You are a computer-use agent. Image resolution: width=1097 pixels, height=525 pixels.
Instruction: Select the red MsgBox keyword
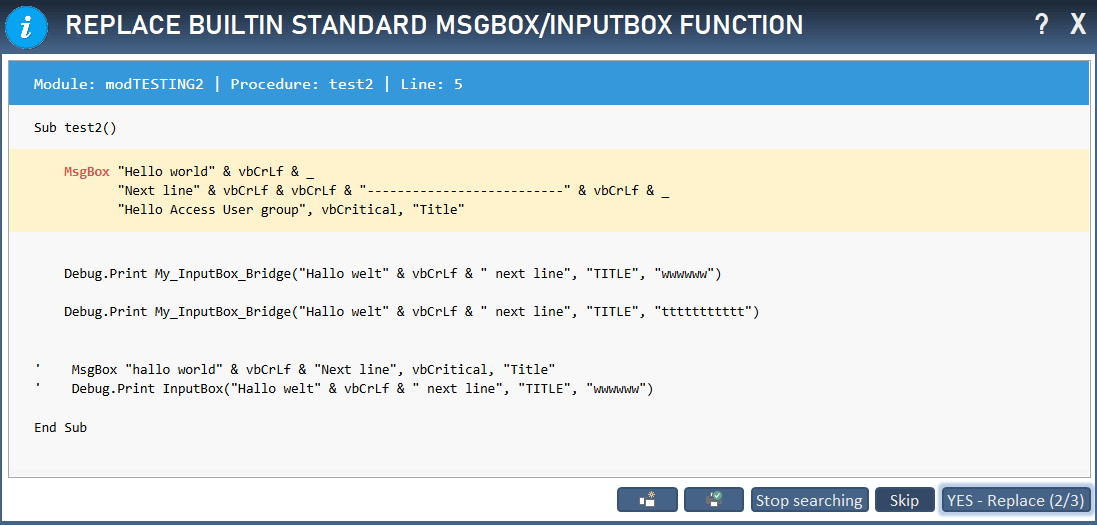click(87, 171)
